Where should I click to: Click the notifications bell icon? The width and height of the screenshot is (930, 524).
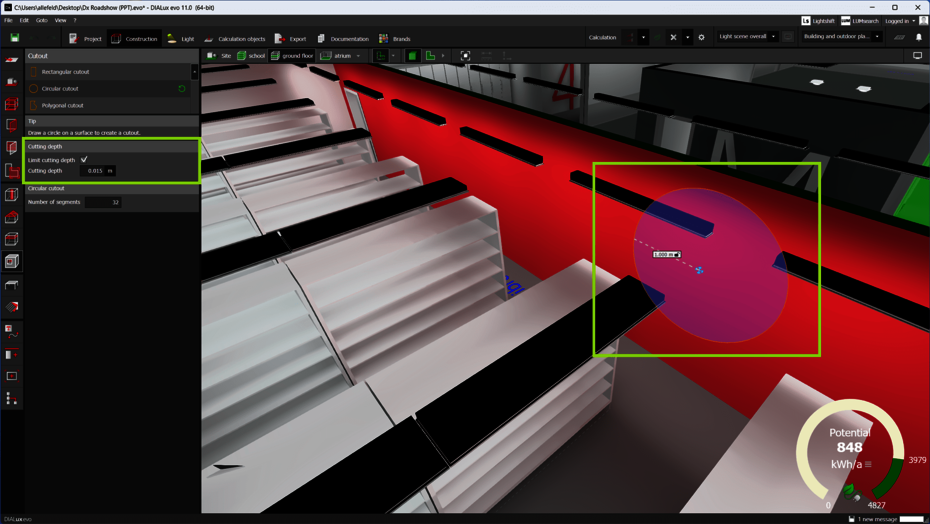pos(919,37)
